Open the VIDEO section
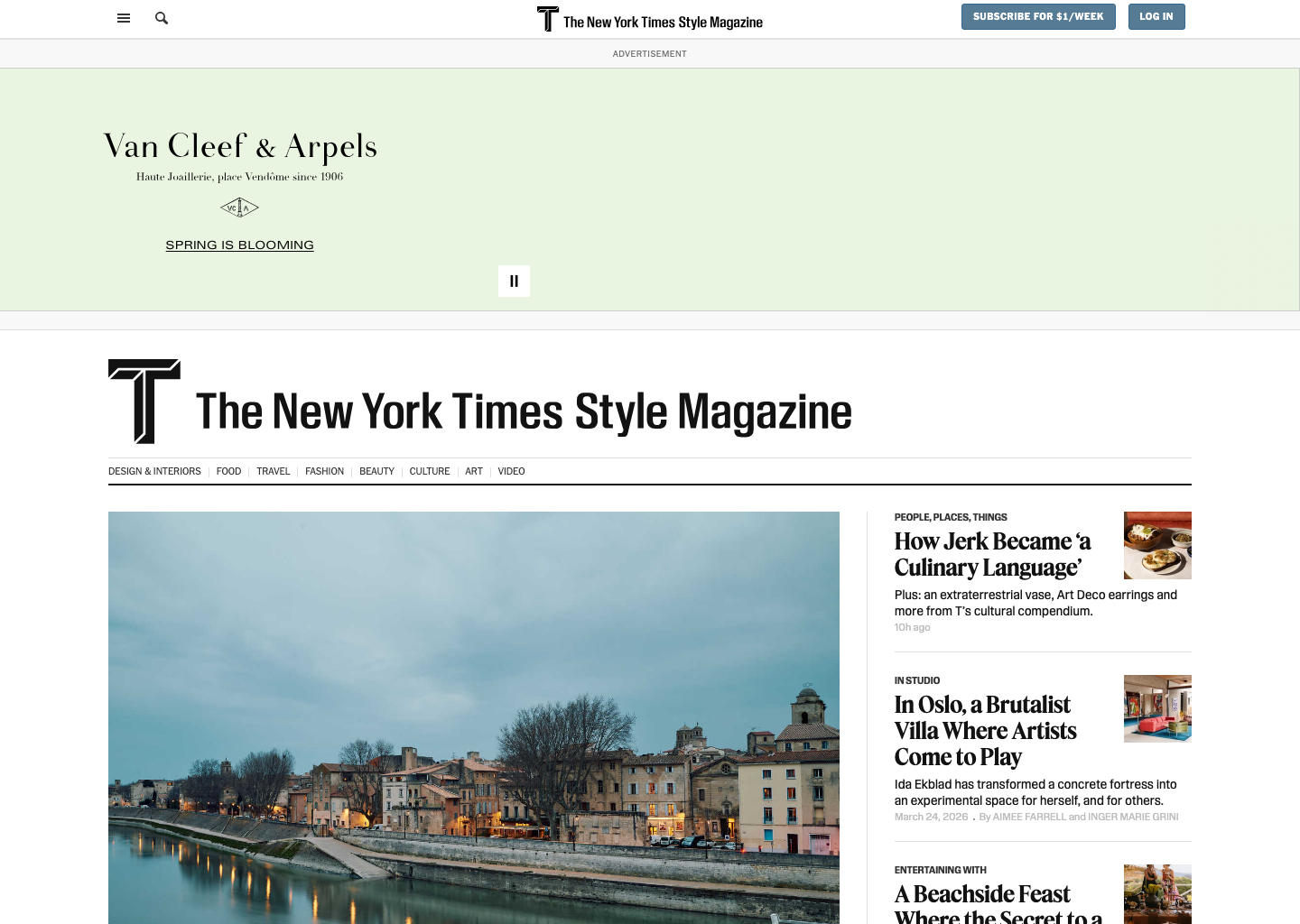This screenshot has width=1300, height=924. pos(511,471)
